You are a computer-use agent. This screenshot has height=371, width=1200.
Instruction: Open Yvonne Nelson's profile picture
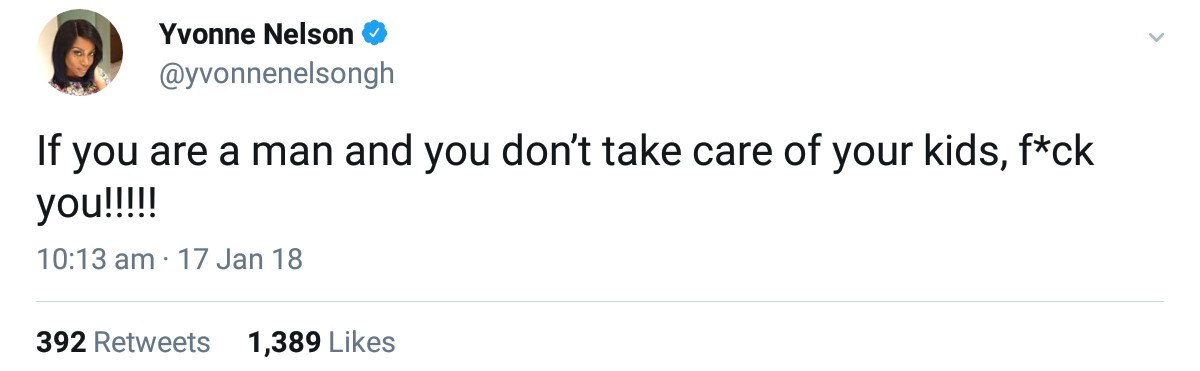point(80,54)
